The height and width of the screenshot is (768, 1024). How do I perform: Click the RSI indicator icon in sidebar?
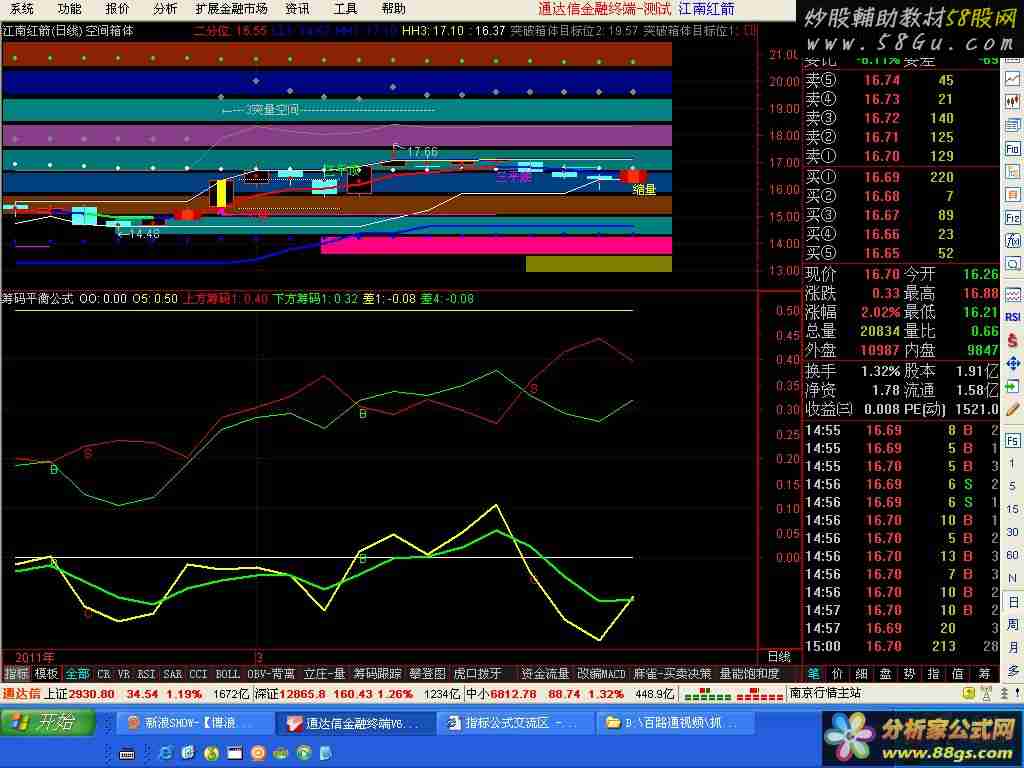[1013, 317]
